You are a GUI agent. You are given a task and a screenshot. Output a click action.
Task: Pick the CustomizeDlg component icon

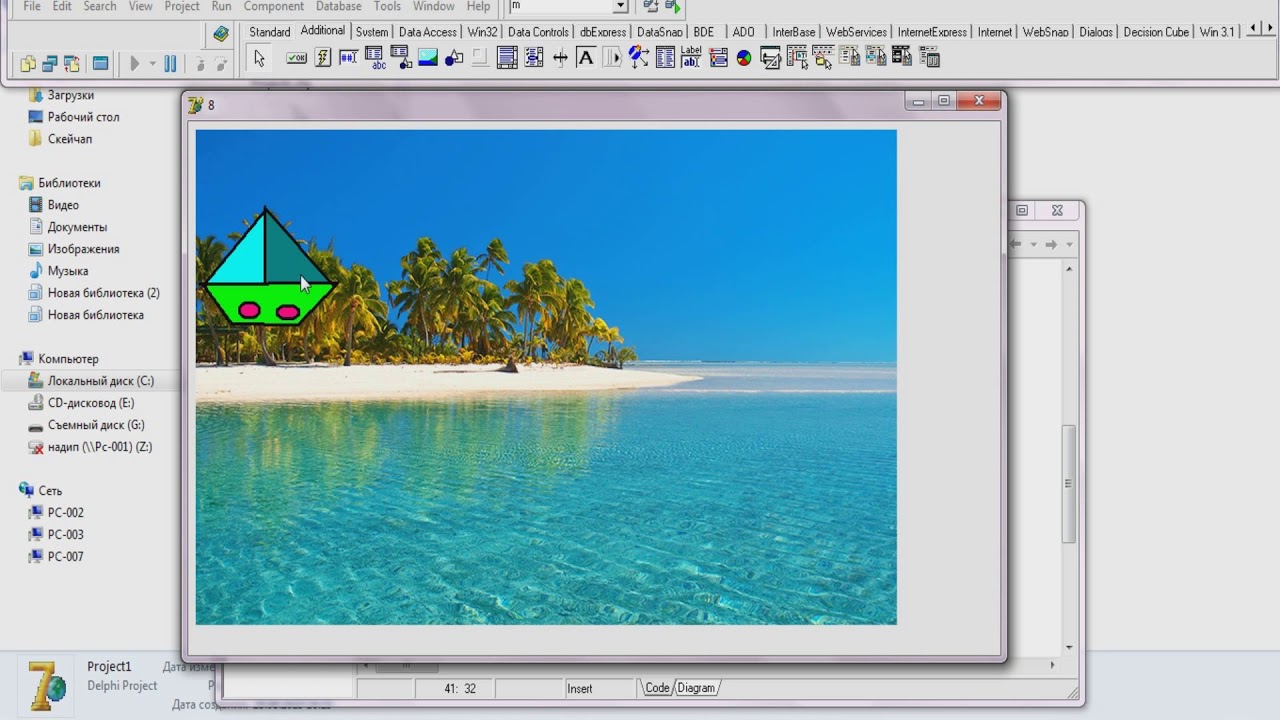929,58
